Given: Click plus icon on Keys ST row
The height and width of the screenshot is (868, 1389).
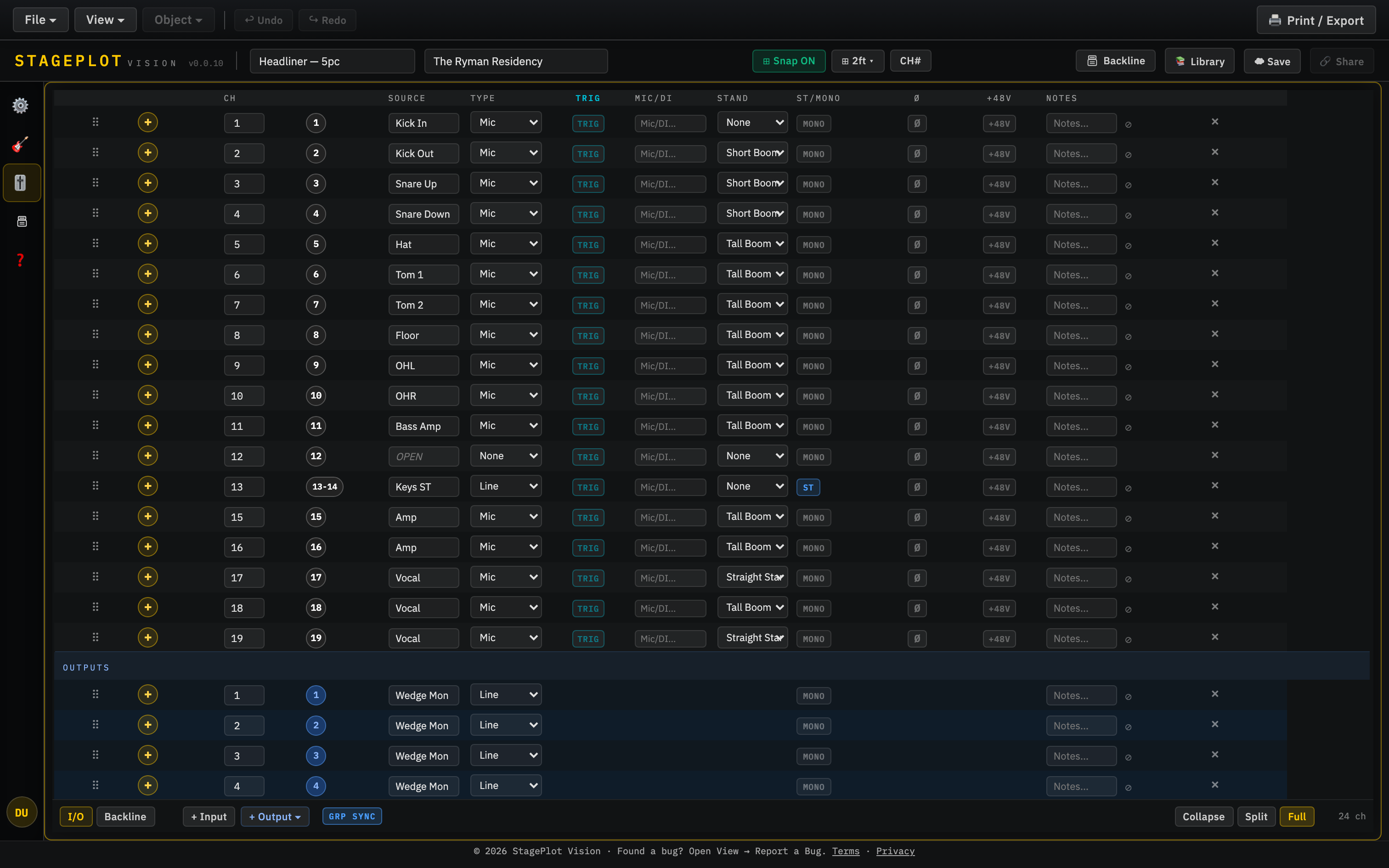Looking at the screenshot, I should click(148, 486).
